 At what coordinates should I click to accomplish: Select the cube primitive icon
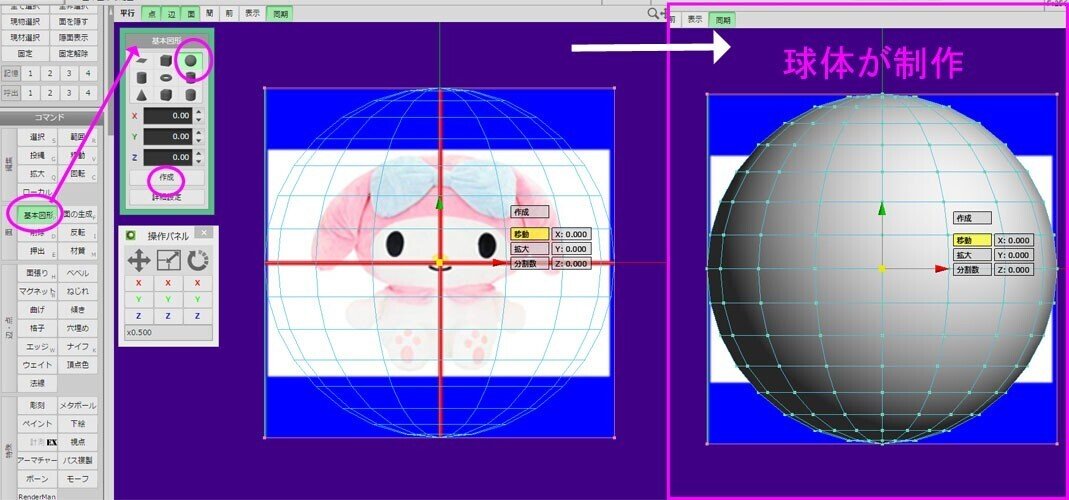pos(165,60)
